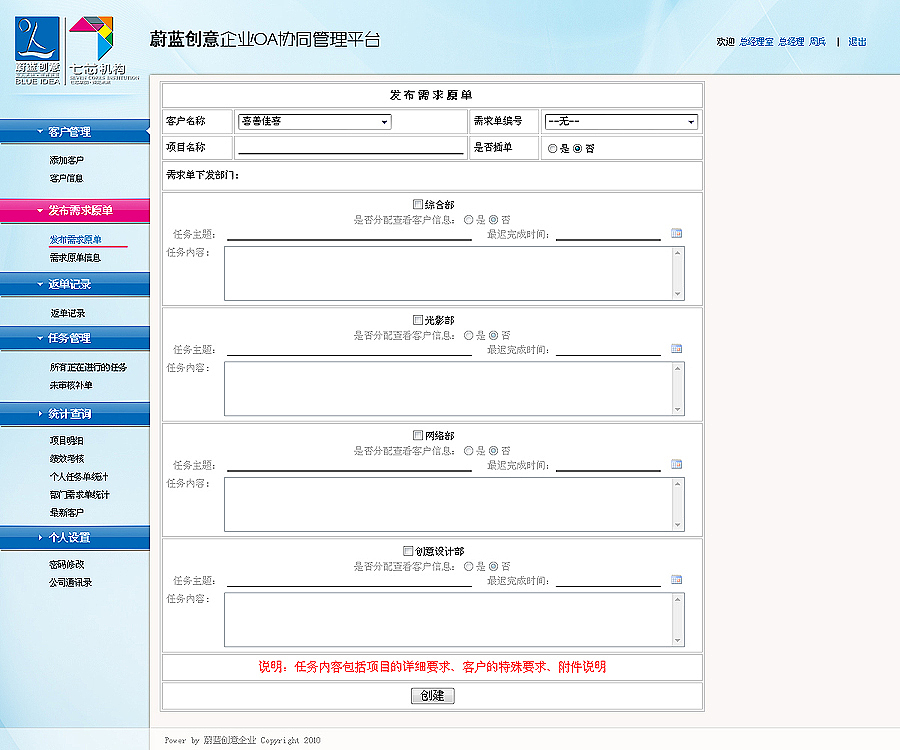Open calendar picker for 创意设计部 deadline
The height and width of the screenshot is (750, 900).
pyautogui.click(x=676, y=580)
